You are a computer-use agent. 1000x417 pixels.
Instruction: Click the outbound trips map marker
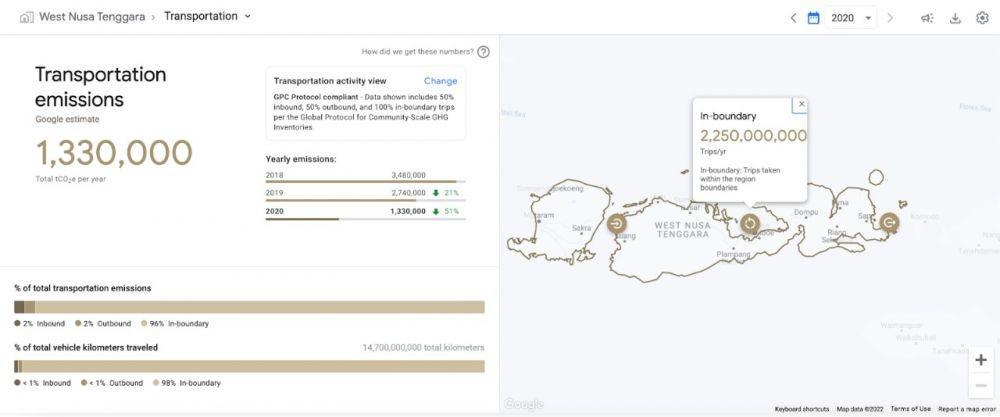tap(889, 223)
